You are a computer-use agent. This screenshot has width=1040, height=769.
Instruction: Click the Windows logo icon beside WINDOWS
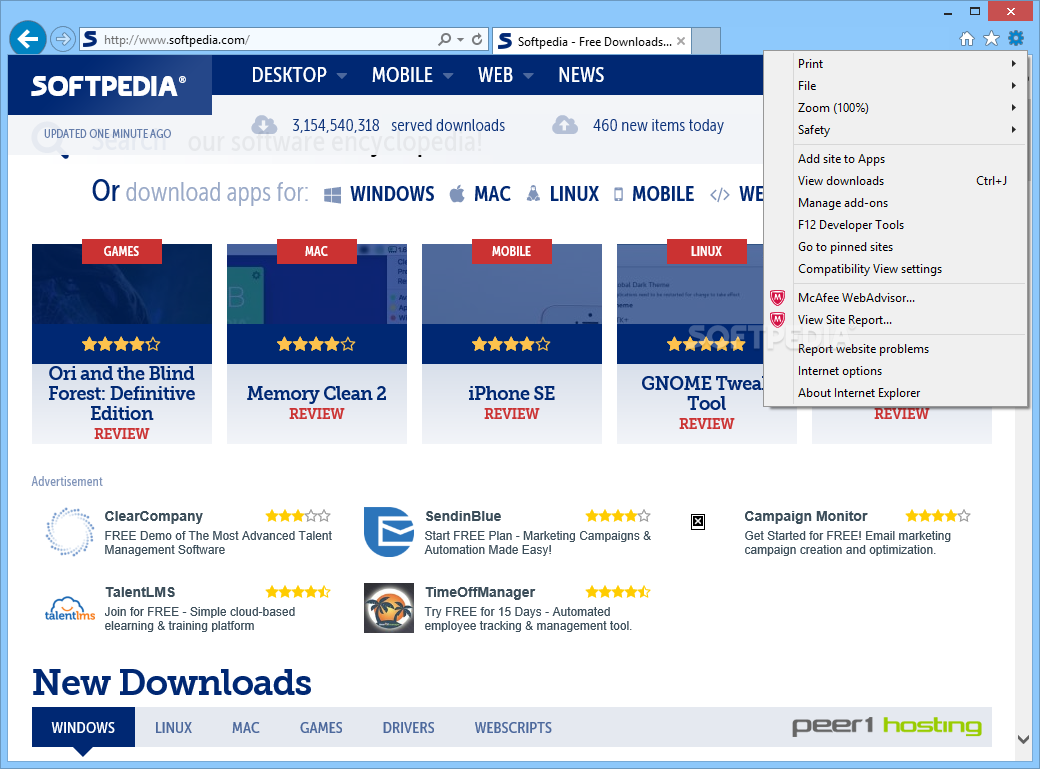click(x=332, y=194)
